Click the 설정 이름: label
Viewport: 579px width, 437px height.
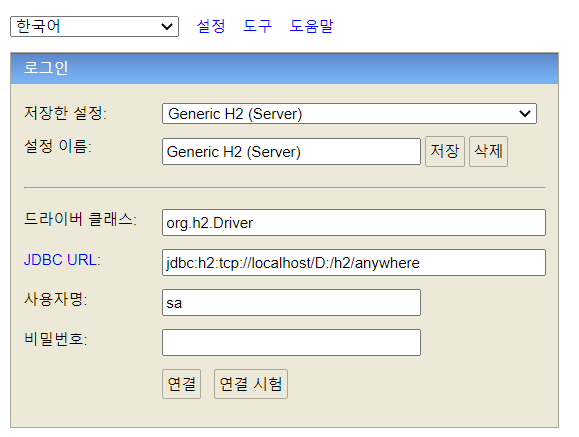coord(58,146)
